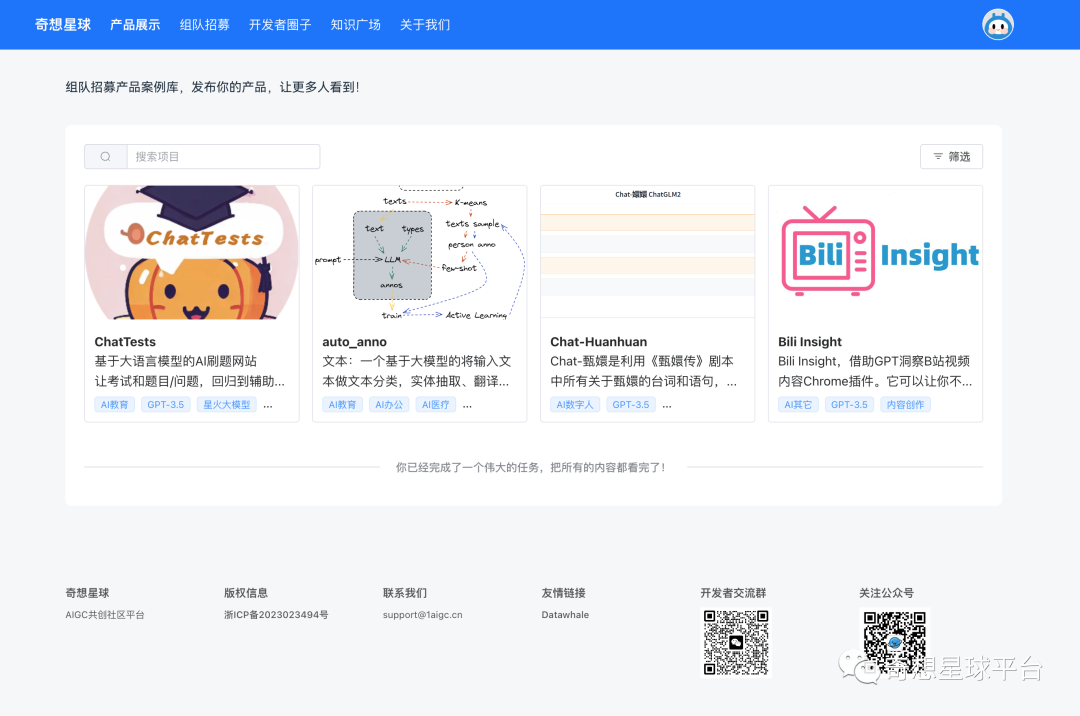1080x716 pixels.
Task: Click ChatTests description 基于大语言模型的AI刷题网站
Action: (x=176, y=361)
